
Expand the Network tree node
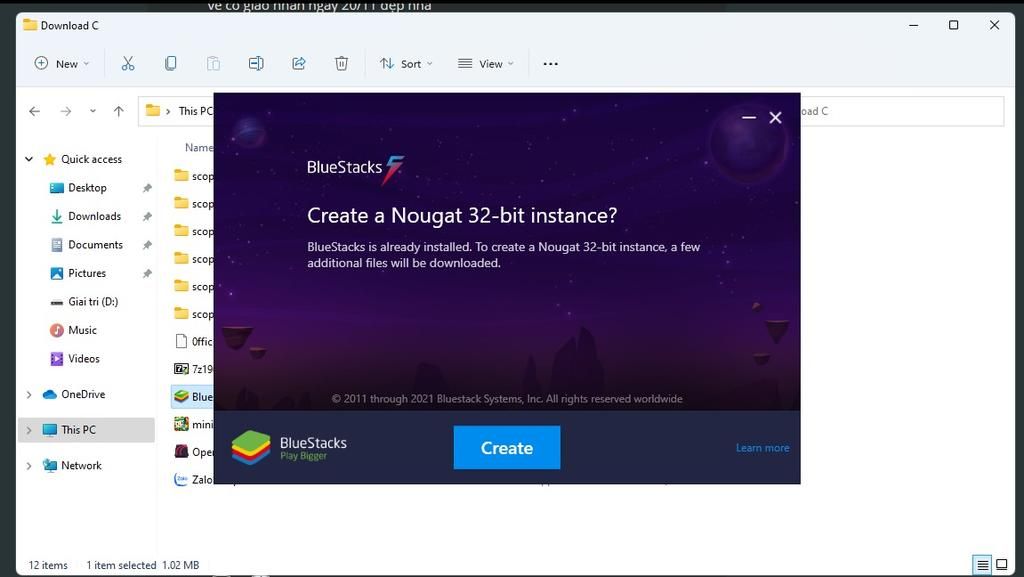point(29,466)
